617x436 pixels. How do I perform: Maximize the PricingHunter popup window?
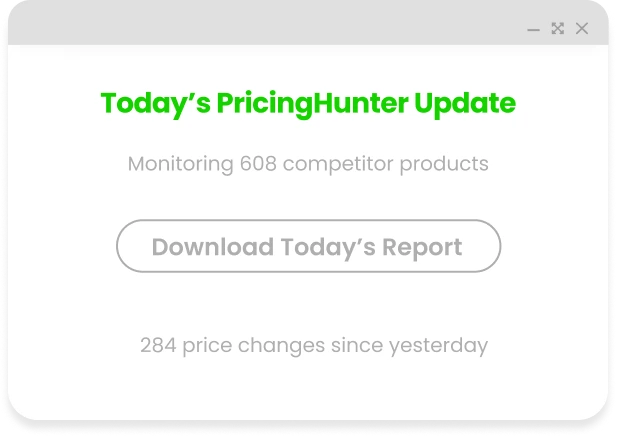pos(558,29)
